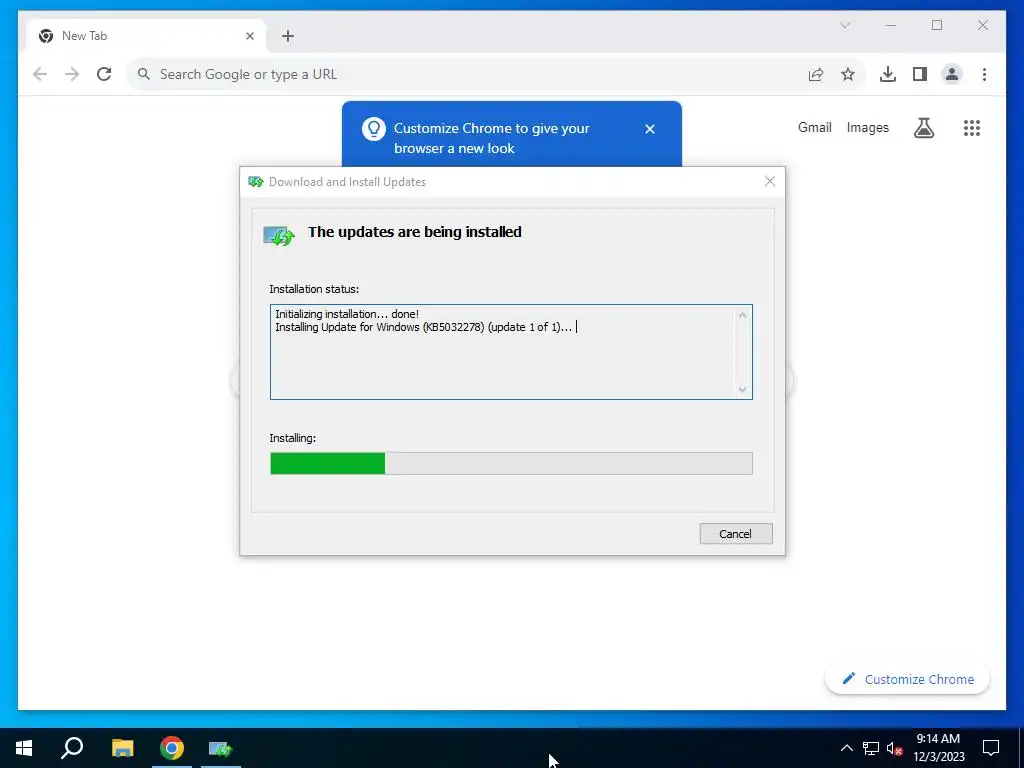Open the tab search chevron

(x=845, y=25)
